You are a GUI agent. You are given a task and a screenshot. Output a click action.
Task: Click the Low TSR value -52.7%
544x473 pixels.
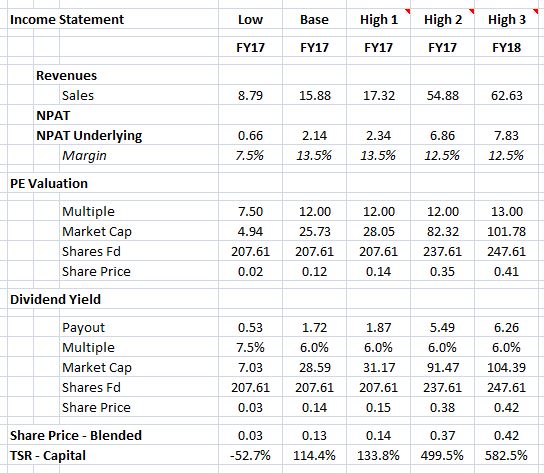coord(250,455)
